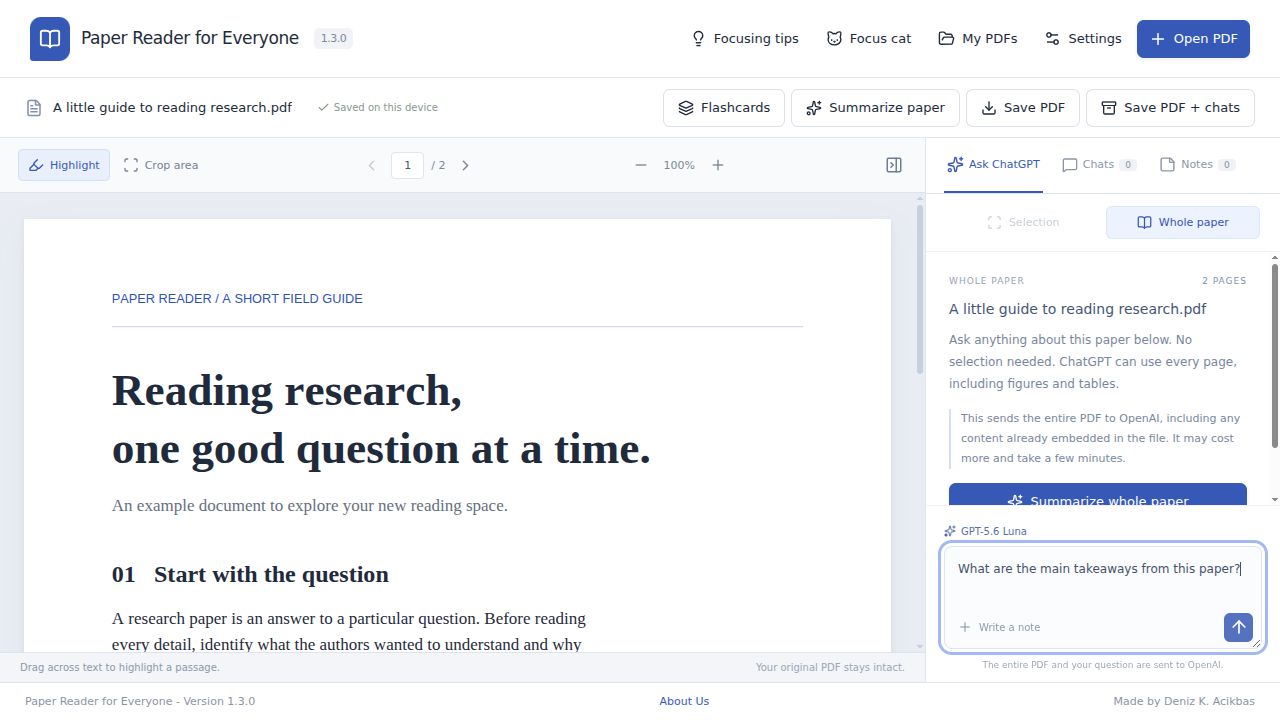This screenshot has width=1280, height=720.
Task: Select the Whole paper mode
Action: coord(1183,222)
